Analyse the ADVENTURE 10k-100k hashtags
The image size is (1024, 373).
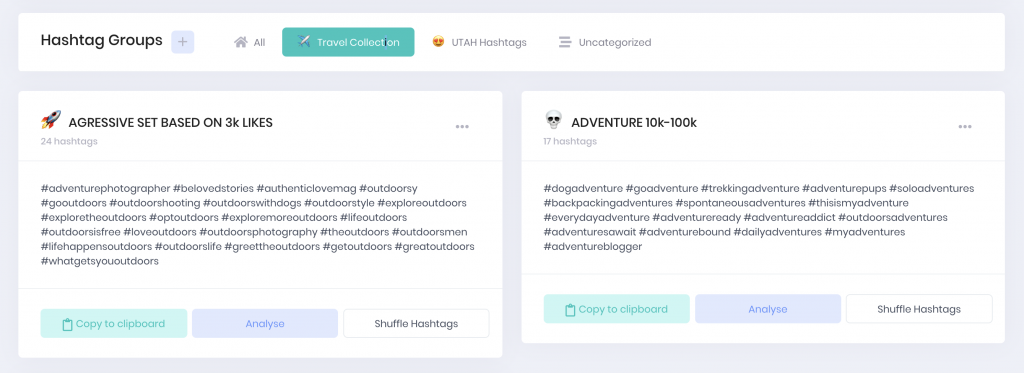[768, 309]
